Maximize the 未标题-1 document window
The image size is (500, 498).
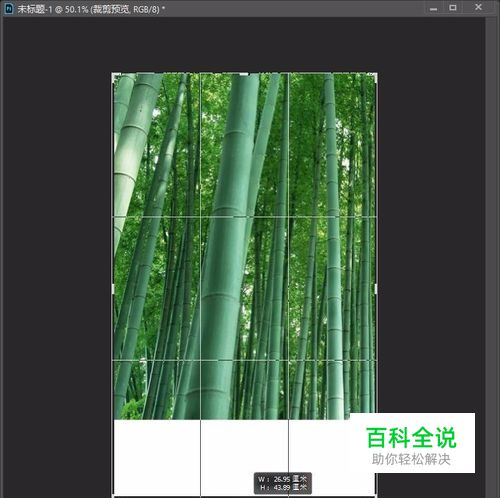[453, 8]
